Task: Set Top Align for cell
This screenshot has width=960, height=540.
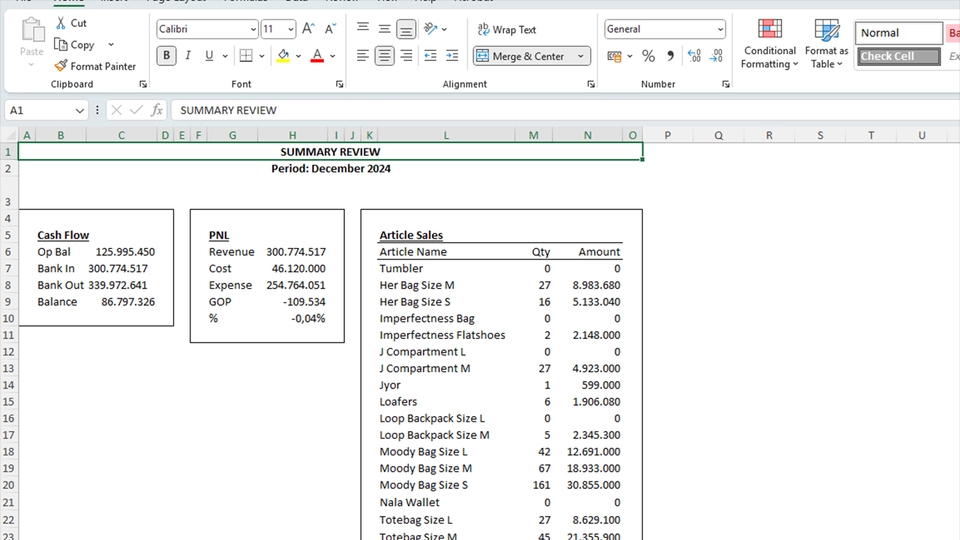Action: [x=362, y=28]
